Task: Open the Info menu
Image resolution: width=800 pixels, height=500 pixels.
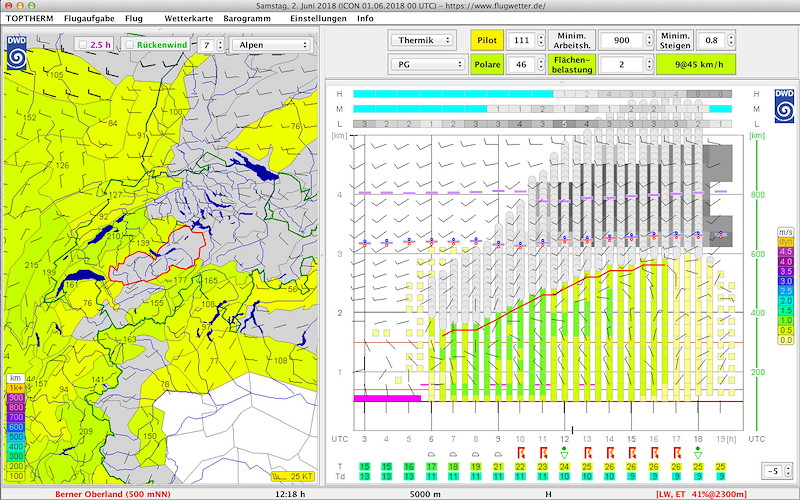Action: [365, 18]
